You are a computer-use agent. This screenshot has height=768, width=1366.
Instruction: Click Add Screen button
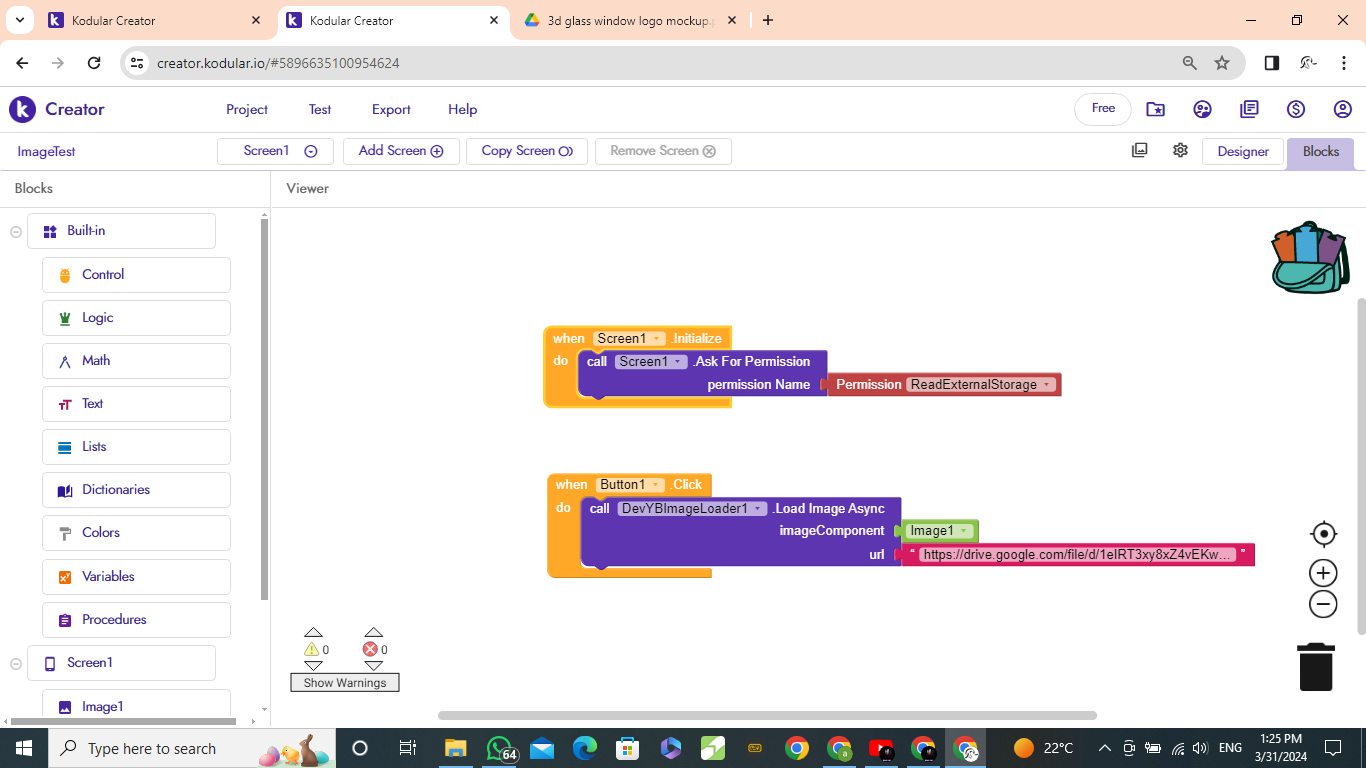[401, 151]
